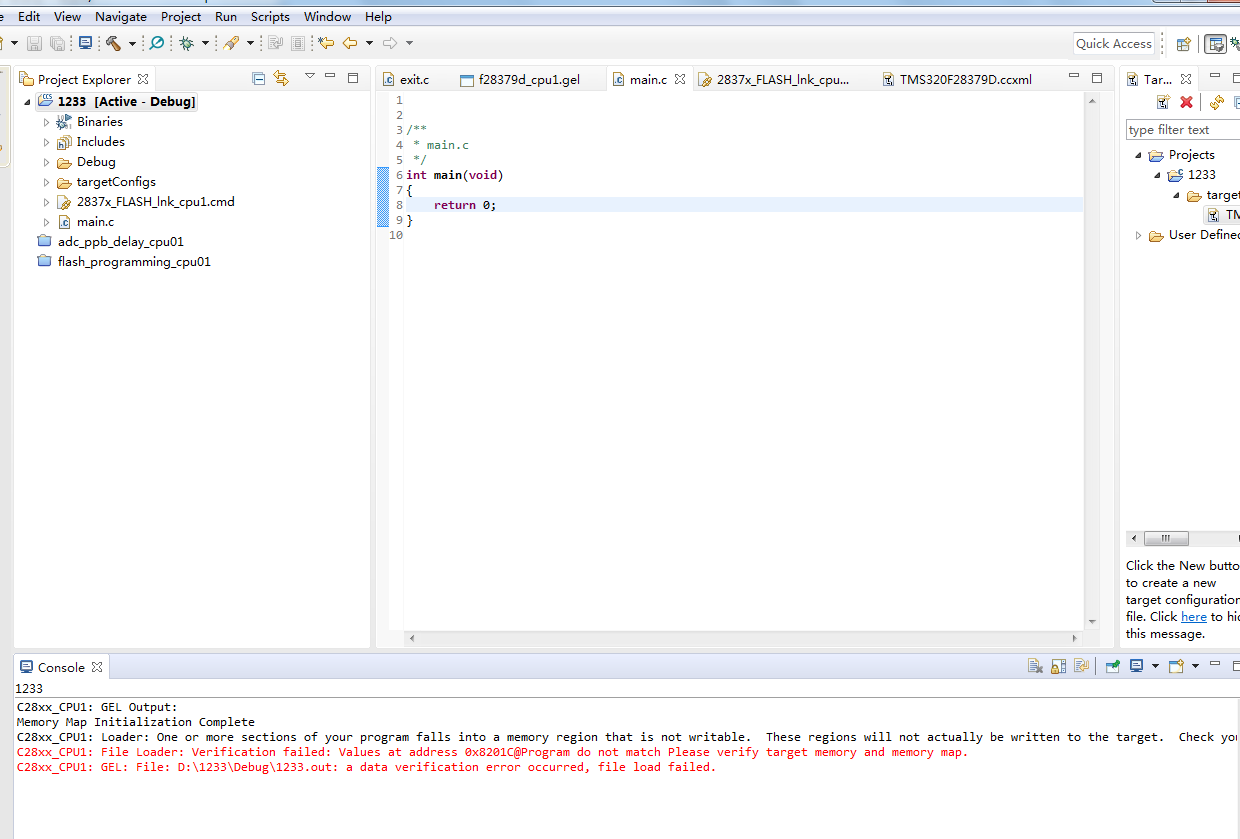Click Open Console icon
1240x839 pixels.
click(1176, 666)
